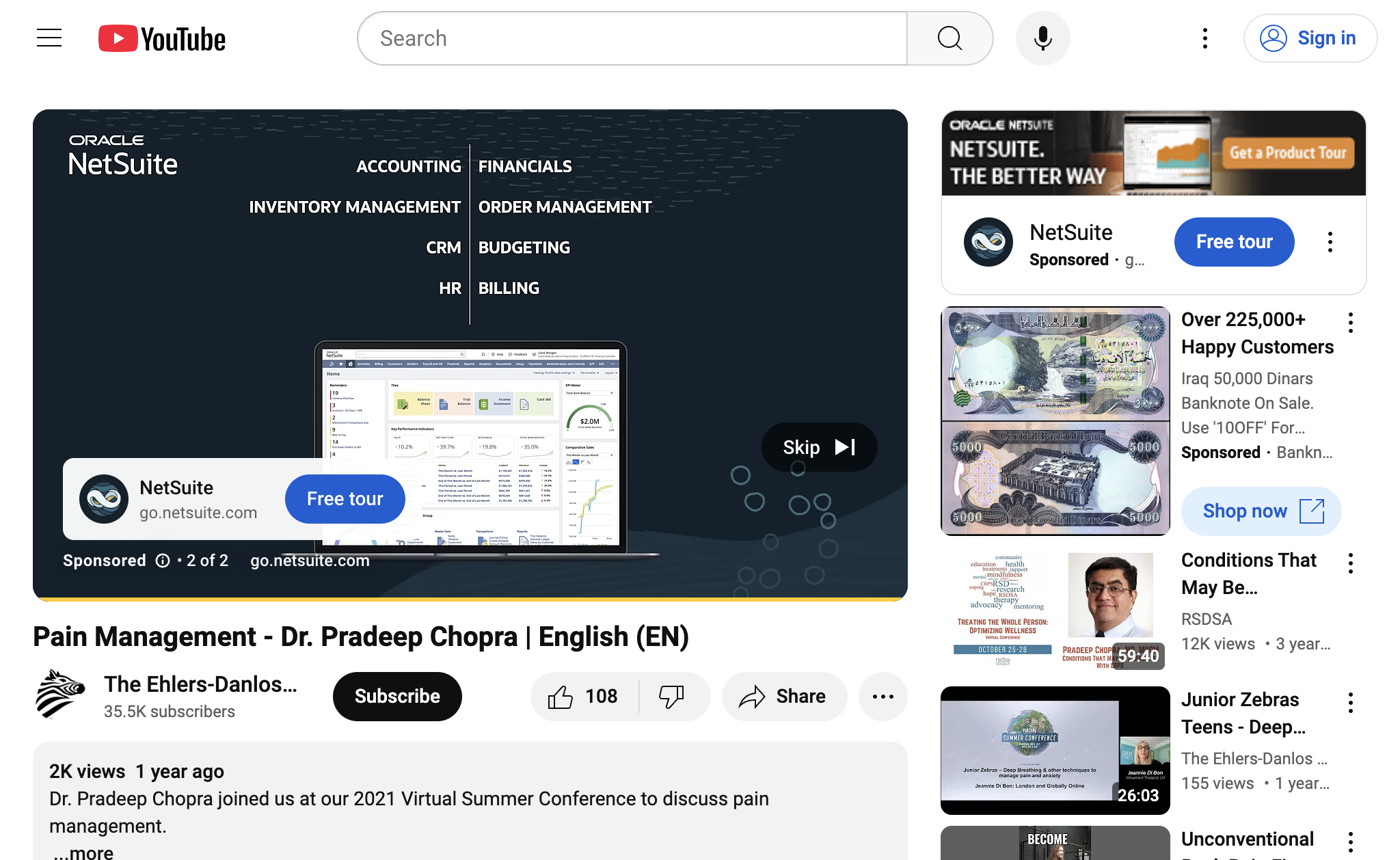Open Over 225,000+ Happy Customers title

[1257, 334]
